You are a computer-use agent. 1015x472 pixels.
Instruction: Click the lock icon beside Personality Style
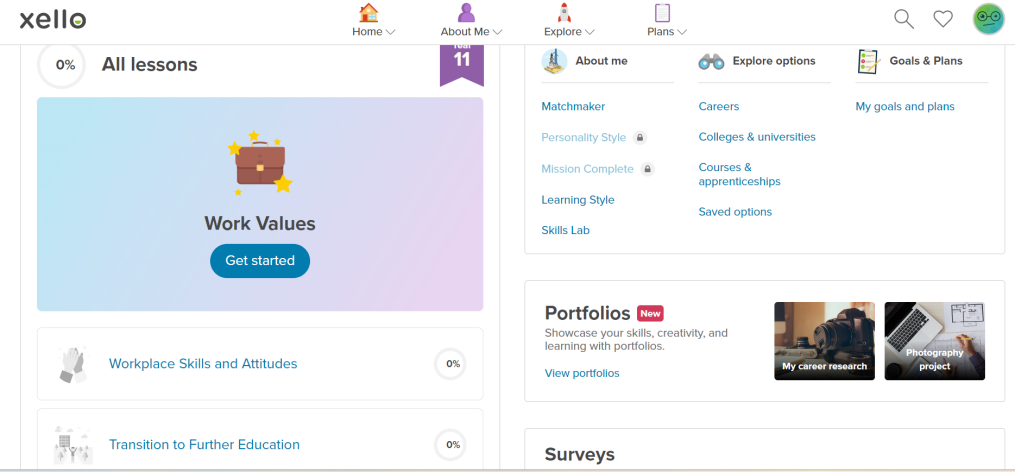640,137
